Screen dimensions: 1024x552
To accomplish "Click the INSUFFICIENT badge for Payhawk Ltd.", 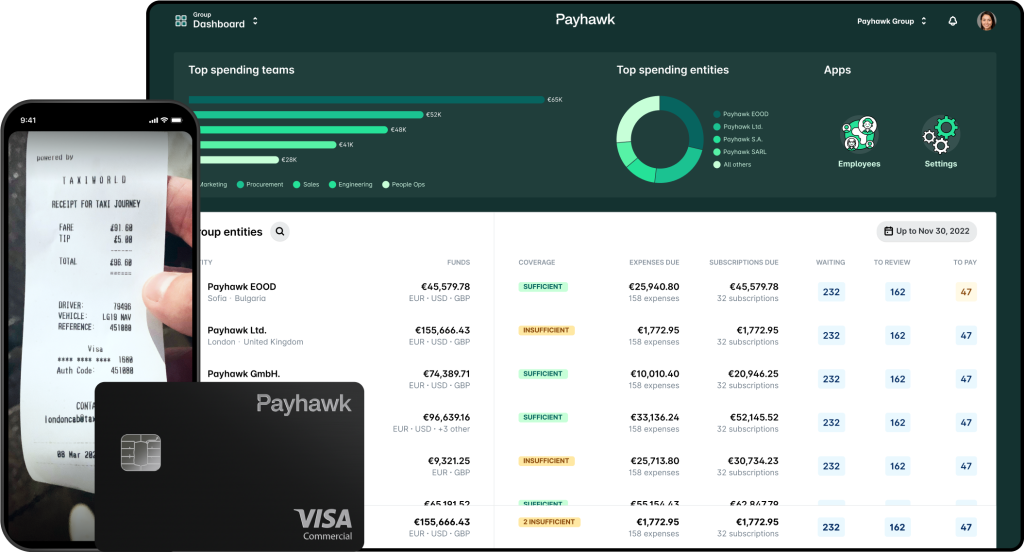I will click(x=546, y=331).
